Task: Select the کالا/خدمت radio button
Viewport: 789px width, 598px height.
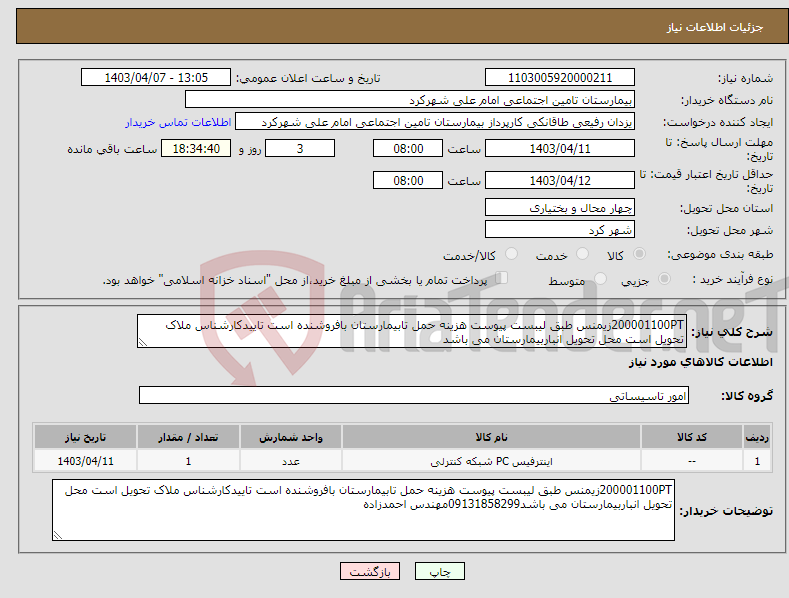Action: pyautogui.click(x=511, y=254)
